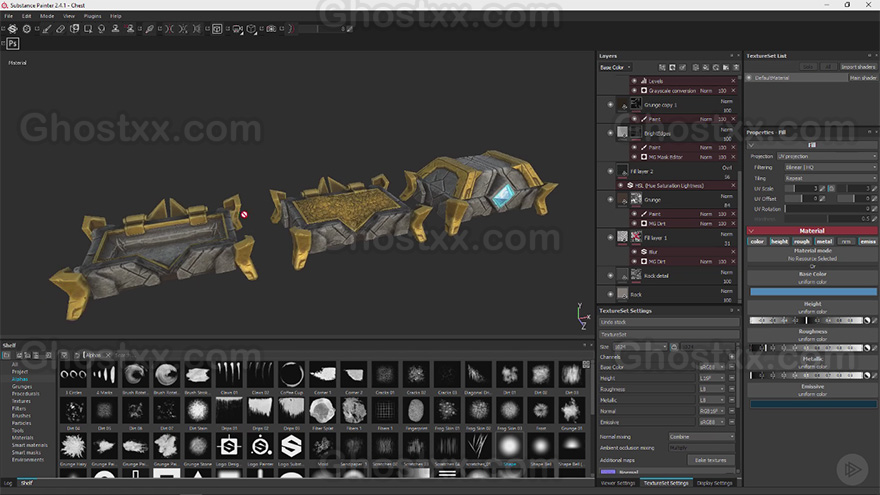Viewport: 880px width, 495px height.
Task: Select the Material picker eyedropper icon
Action: point(150,29)
